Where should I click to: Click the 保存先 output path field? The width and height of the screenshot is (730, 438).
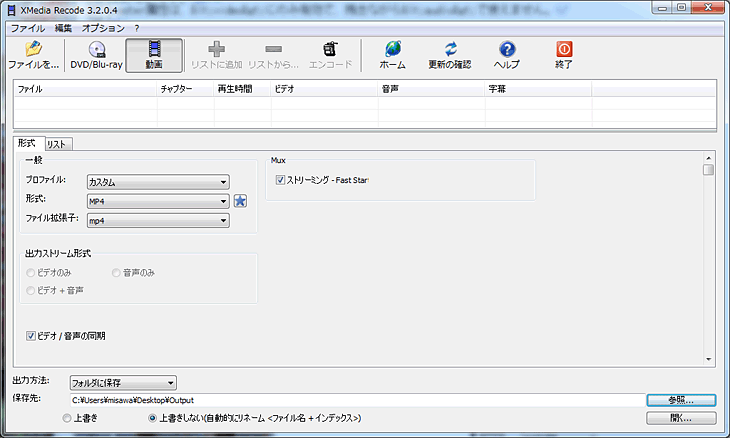(358, 400)
